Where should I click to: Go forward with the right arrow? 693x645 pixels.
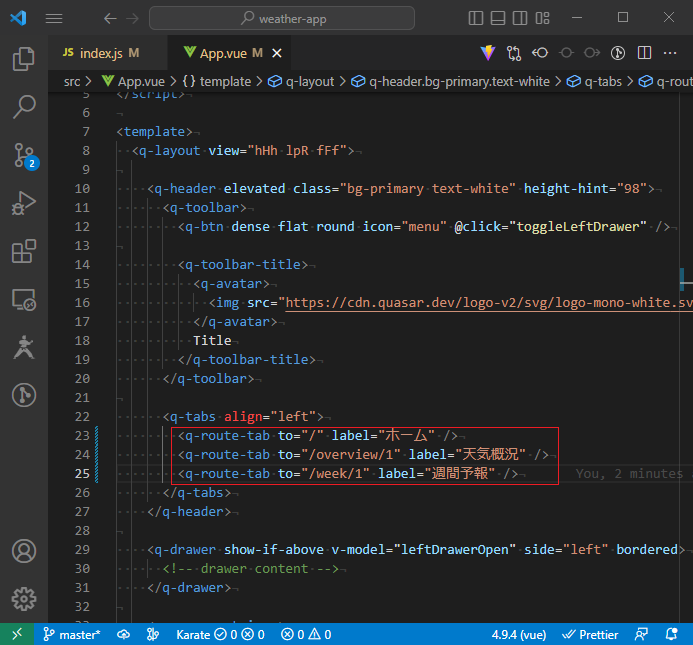(x=132, y=19)
